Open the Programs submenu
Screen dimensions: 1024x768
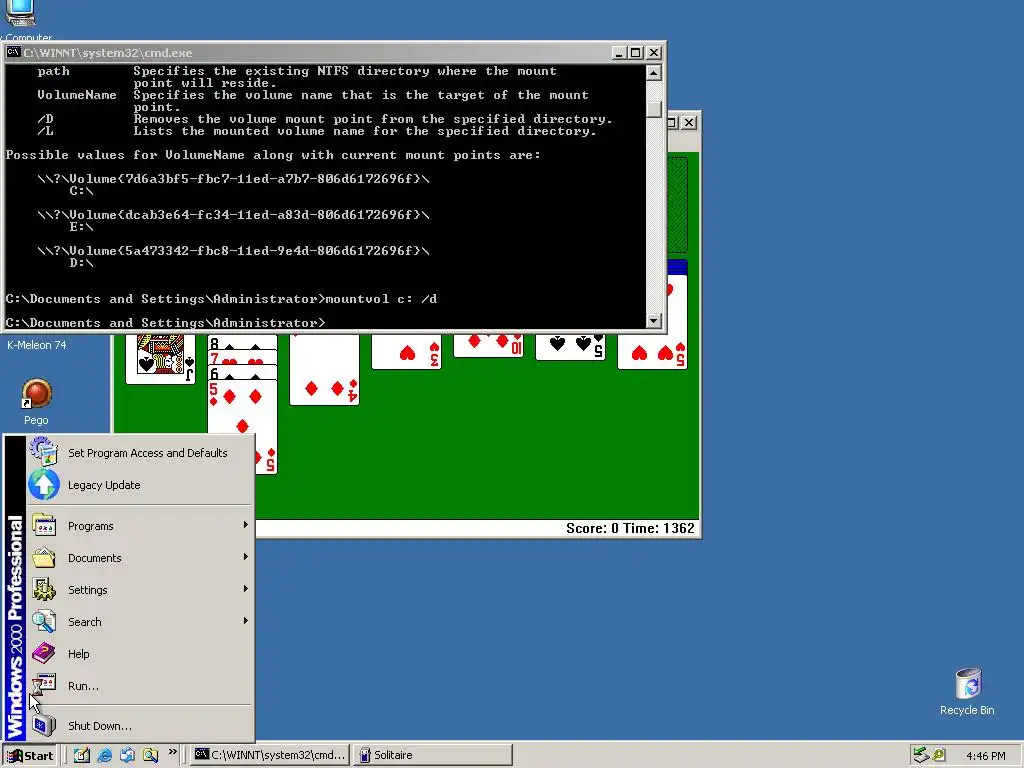[139, 526]
